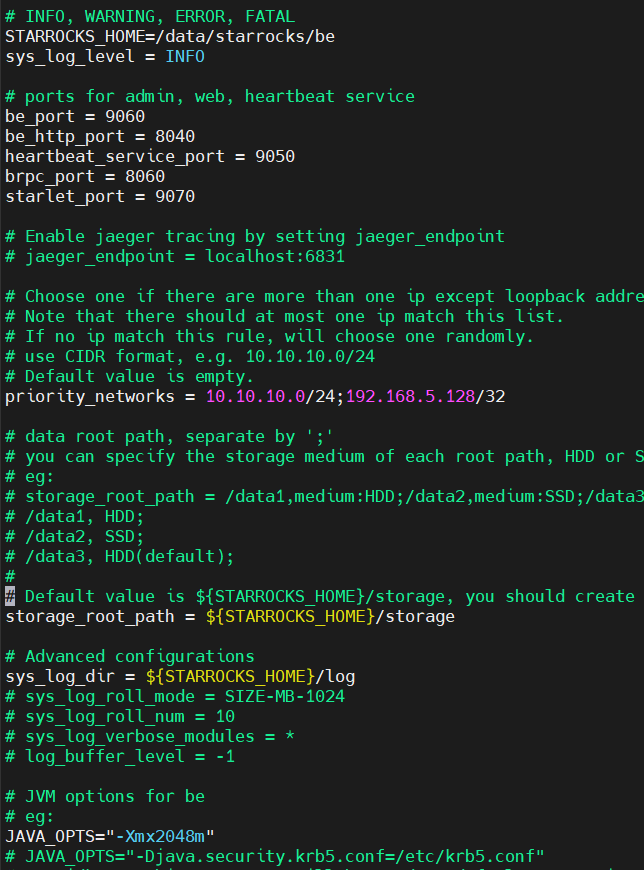Viewport: 644px width, 870px height.
Task: Click the 'If no ip match this rule' comment
Action: (270, 336)
